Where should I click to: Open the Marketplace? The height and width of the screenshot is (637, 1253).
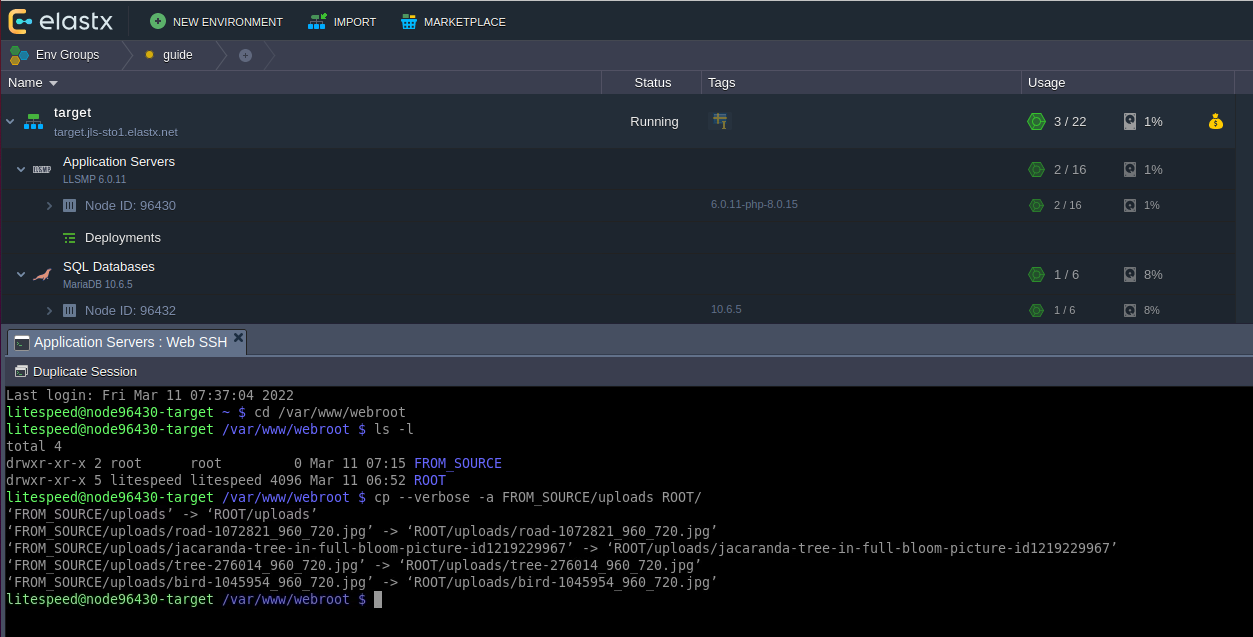[x=453, y=22]
